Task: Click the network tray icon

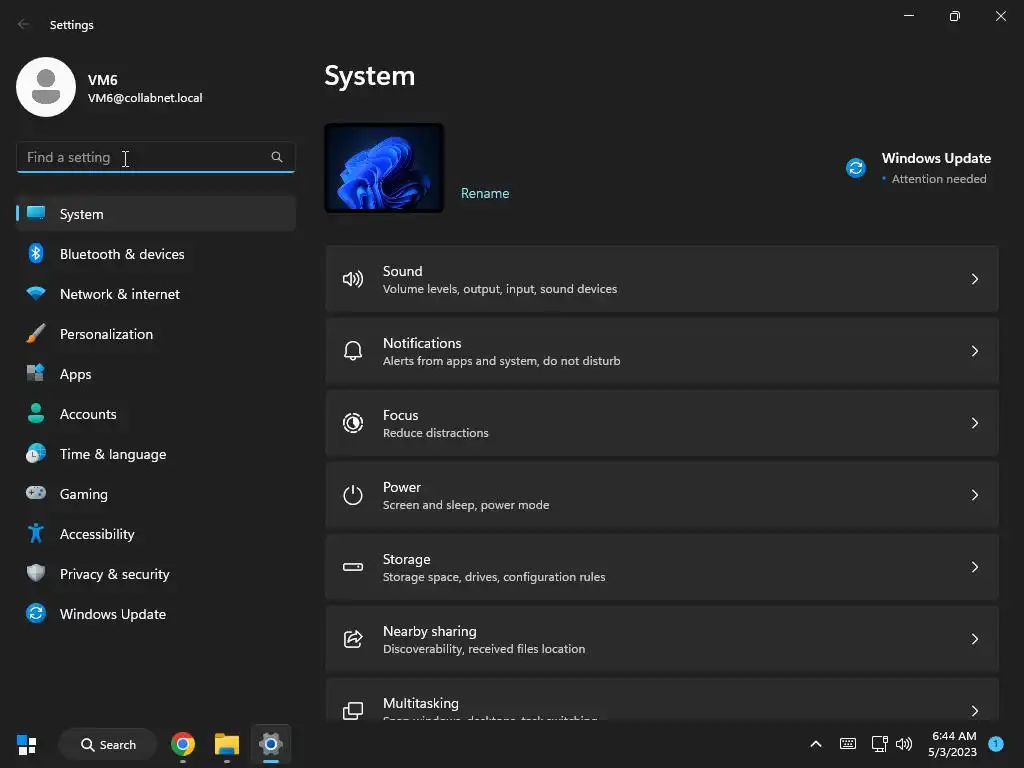Action: (879, 744)
